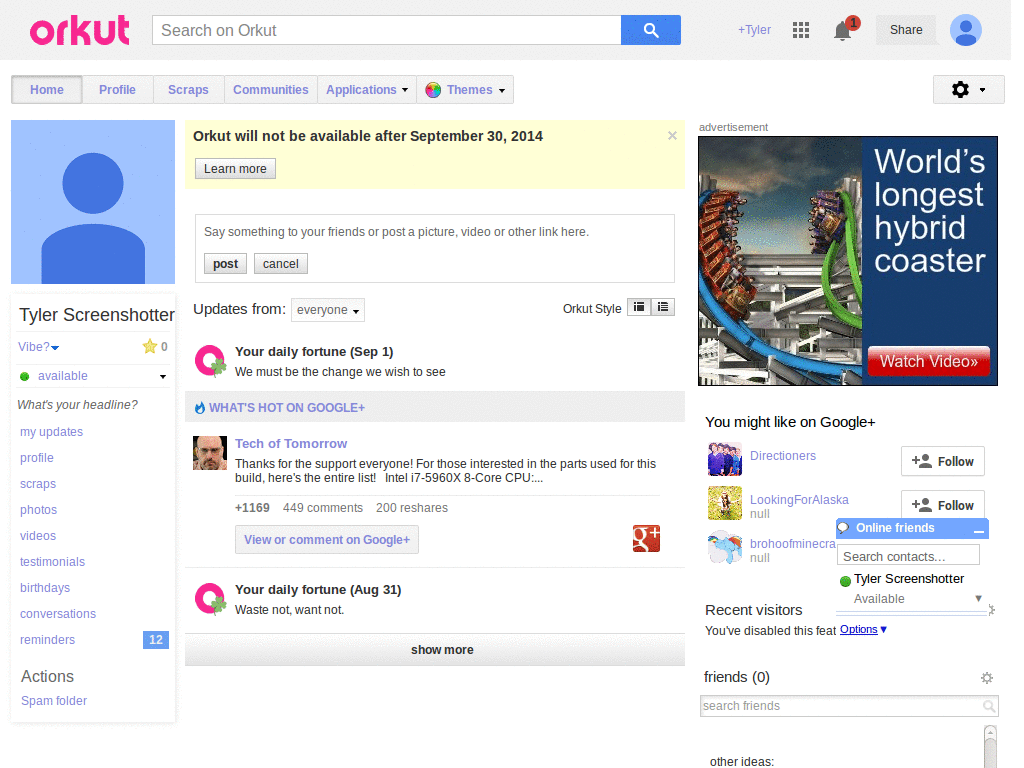The height and width of the screenshot is (768, 1024).
Task: Open the Communities tab
Action: [270, 90]
